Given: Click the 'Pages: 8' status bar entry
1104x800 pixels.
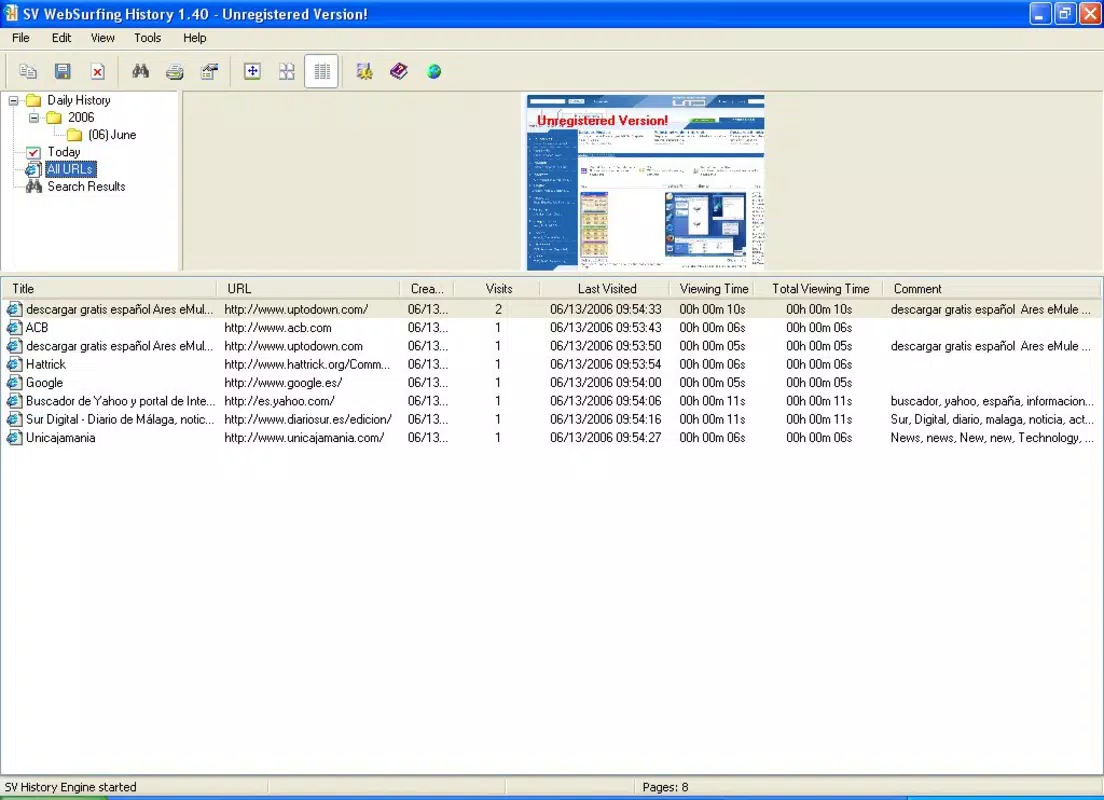Looking at the screenshot, I should coord(665,787).
